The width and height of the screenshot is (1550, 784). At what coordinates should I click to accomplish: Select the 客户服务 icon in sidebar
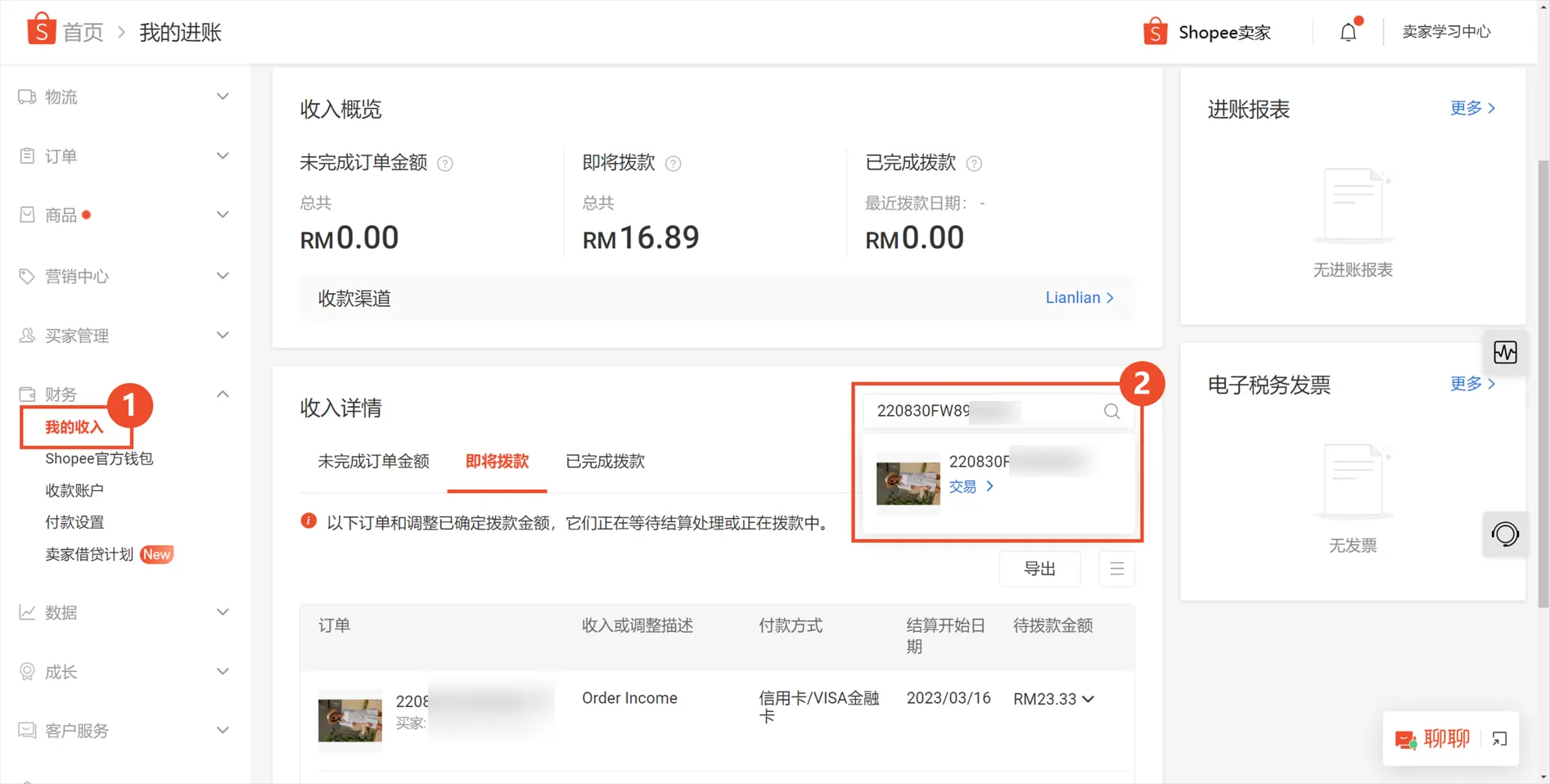[29, 730]
